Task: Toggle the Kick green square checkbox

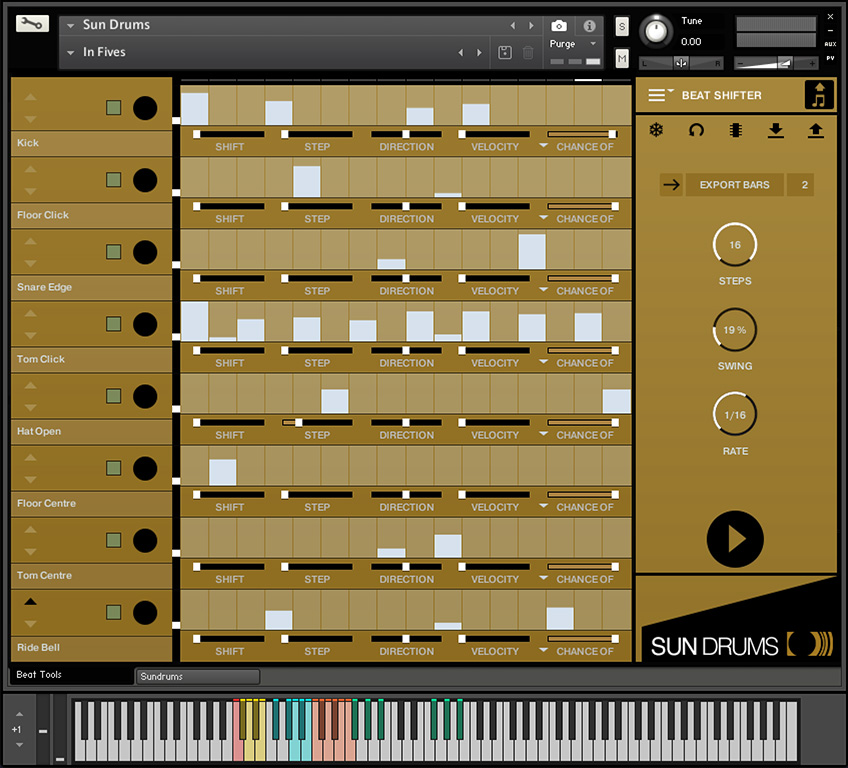Action: pyautogui.click(x=114, y=108)
